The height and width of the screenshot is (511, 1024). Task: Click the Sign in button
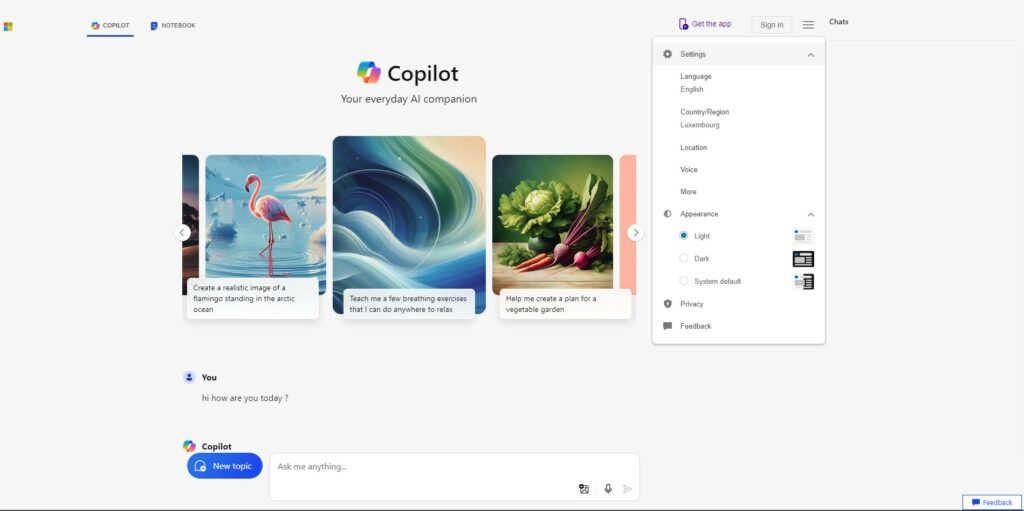(771, 25)
